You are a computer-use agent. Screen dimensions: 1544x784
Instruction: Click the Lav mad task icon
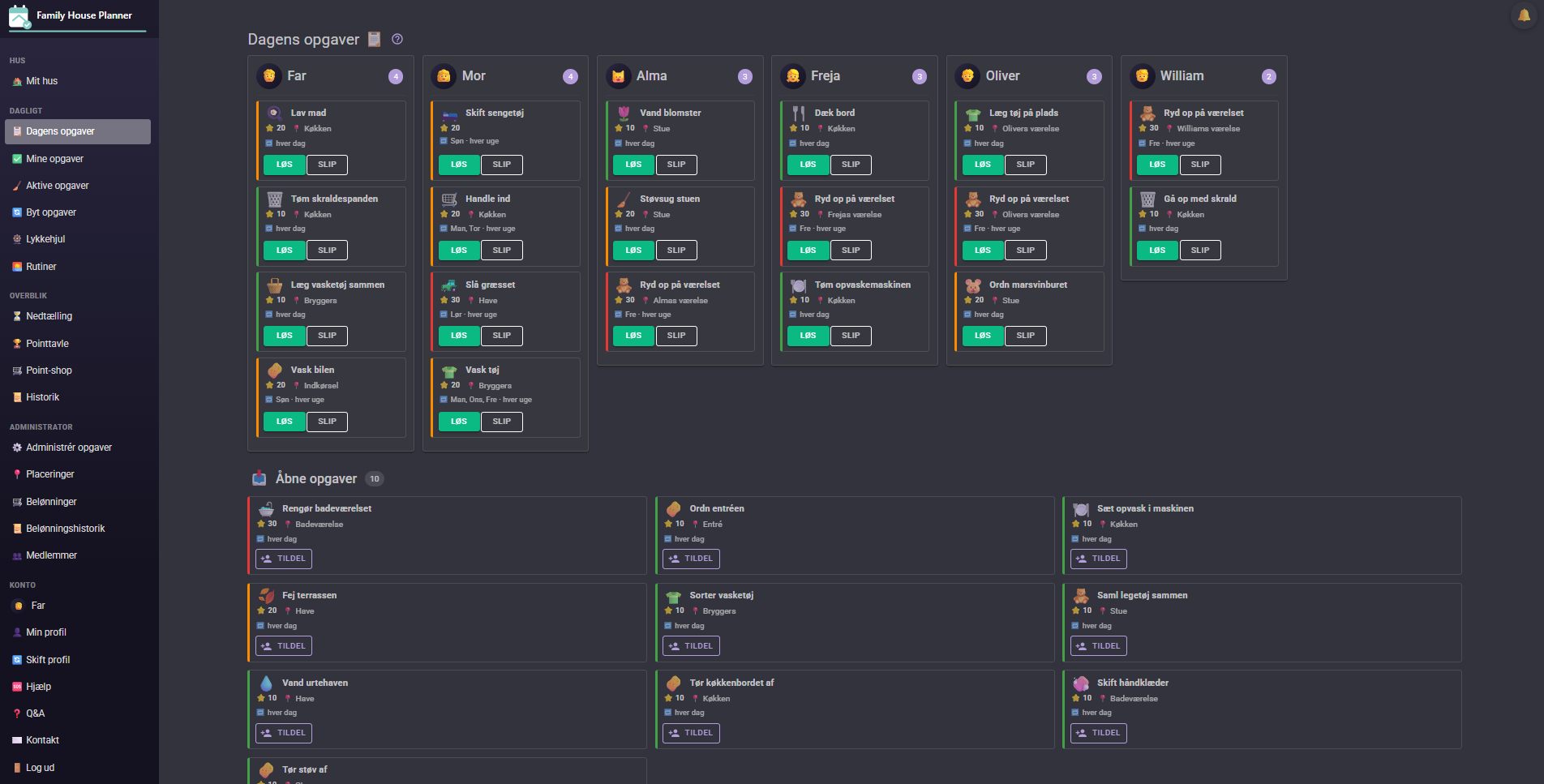275,114
